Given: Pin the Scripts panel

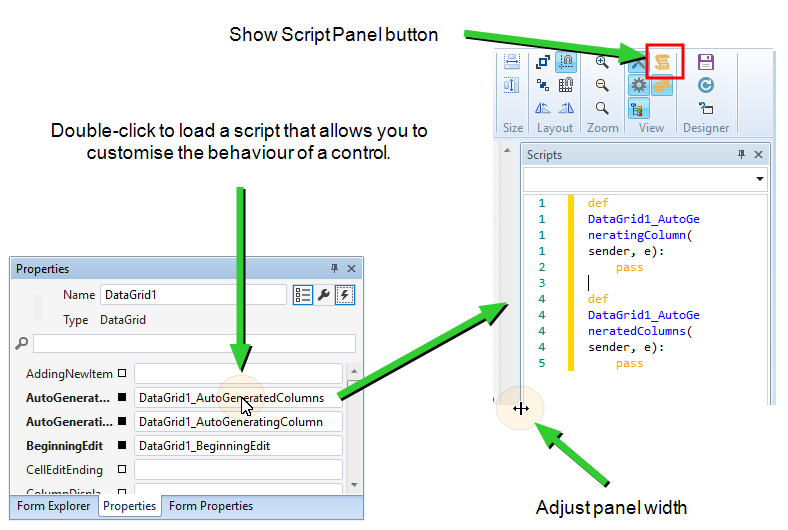Looking at the screenshot, I should [x=741, y=154].
